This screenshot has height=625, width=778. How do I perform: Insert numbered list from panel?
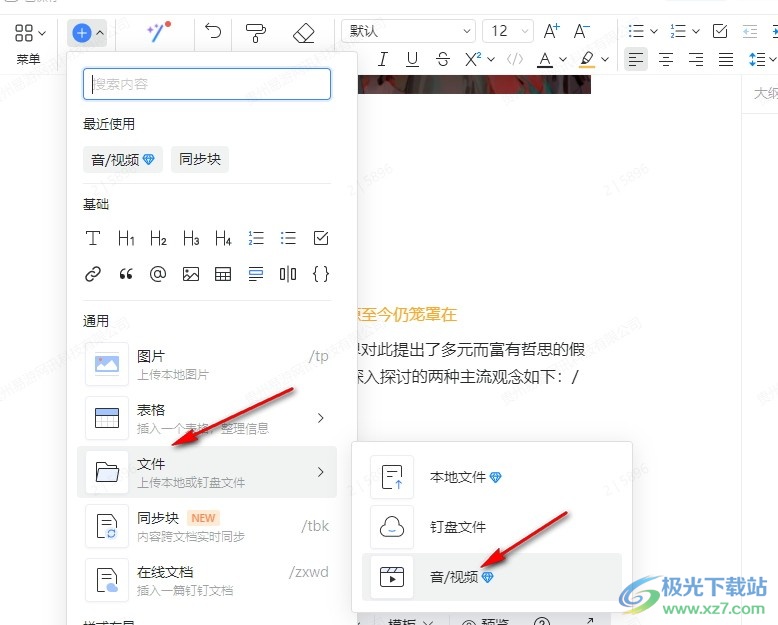(x=256, y=238)
